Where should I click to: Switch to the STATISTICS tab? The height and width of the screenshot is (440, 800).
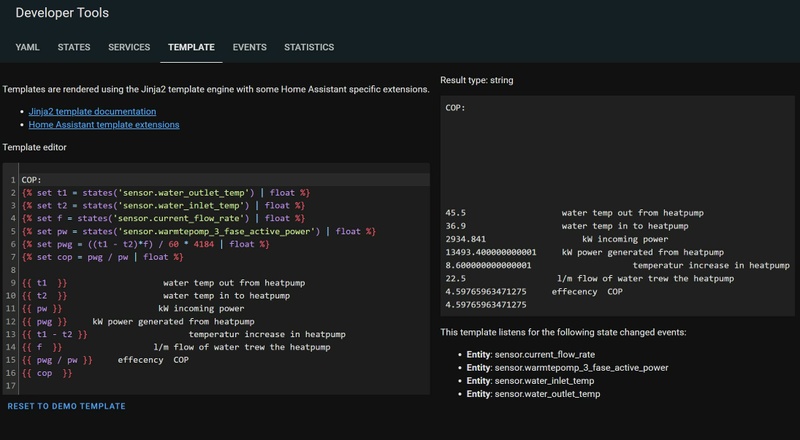click(309, 47)
